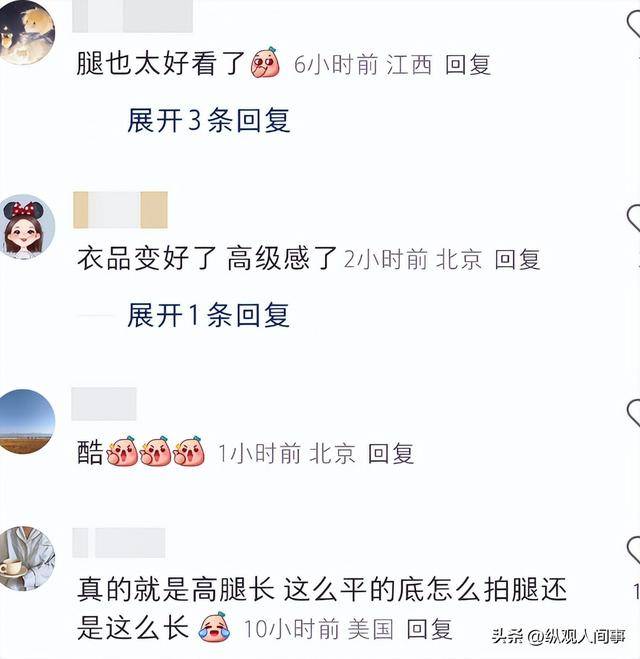640x659 pixels.
Task: Reply to the 腿也太好看了 comment
Action: coord(468,65)
